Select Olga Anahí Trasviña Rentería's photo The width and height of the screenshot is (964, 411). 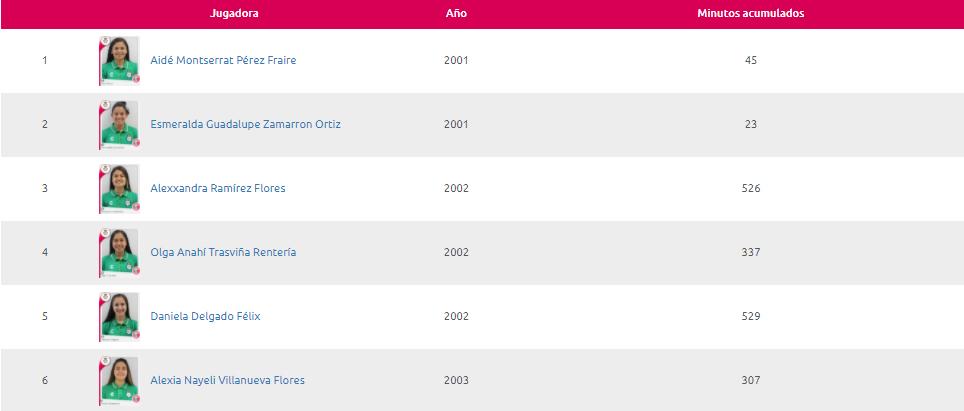[119, 252]
